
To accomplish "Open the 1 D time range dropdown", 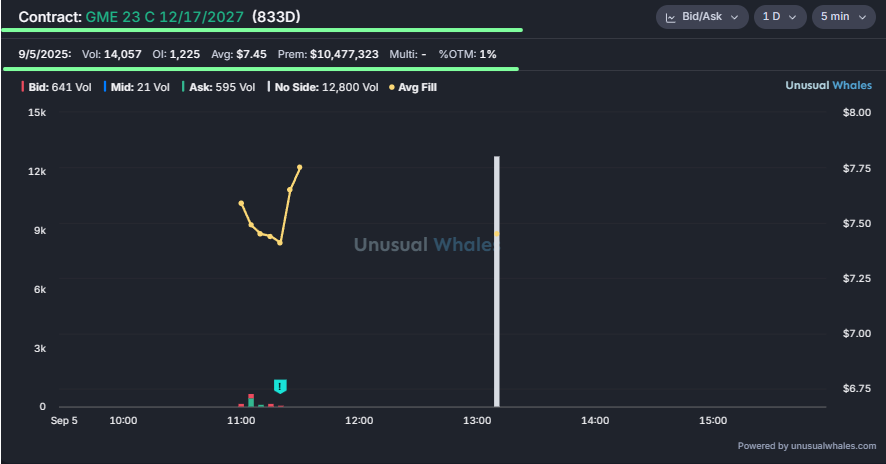I will coord(780,17).
